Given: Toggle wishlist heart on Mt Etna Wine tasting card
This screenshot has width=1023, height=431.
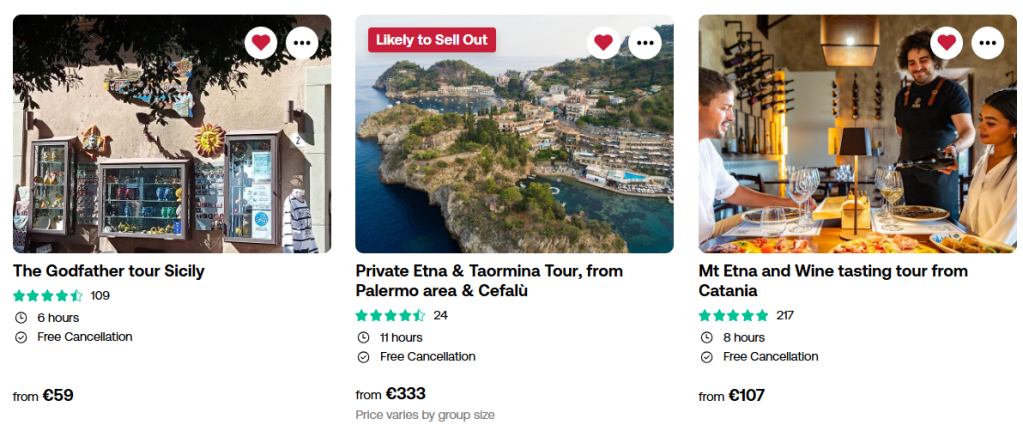Looking at the screenshot, I should [946, 42].
